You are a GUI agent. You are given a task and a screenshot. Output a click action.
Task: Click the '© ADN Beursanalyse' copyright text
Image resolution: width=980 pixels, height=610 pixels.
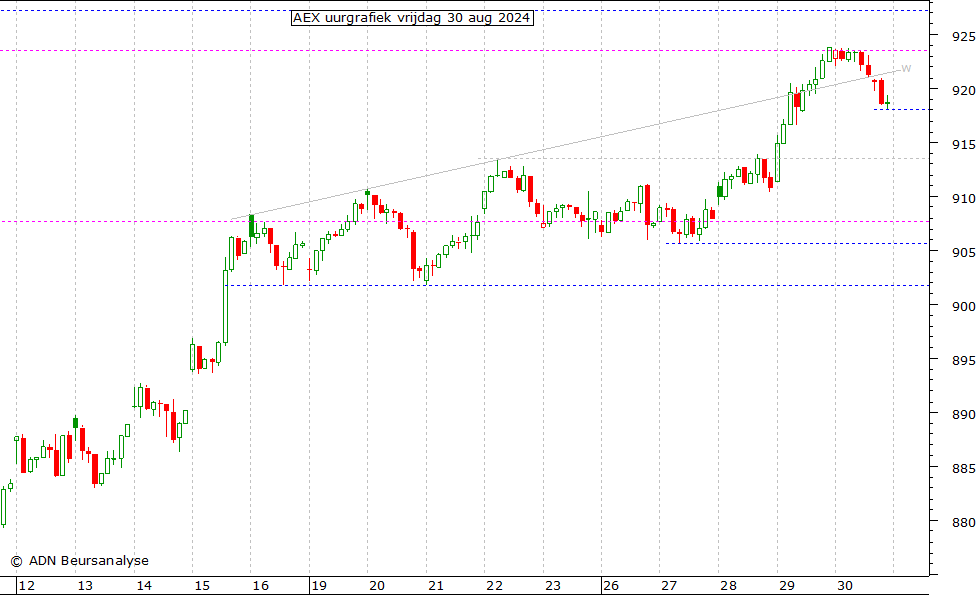point(80,561)
